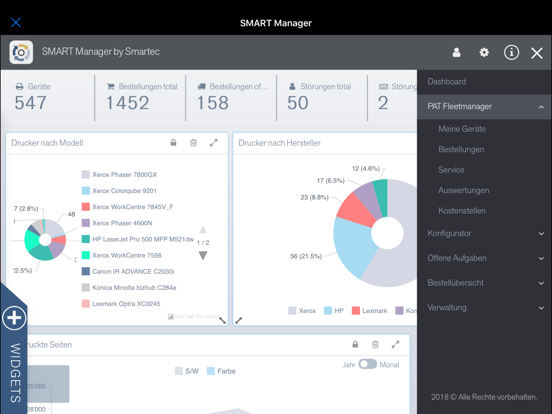Click cart icon beside Bestellungen total
This screenshot has height=414, width=552.
point(111,87)
